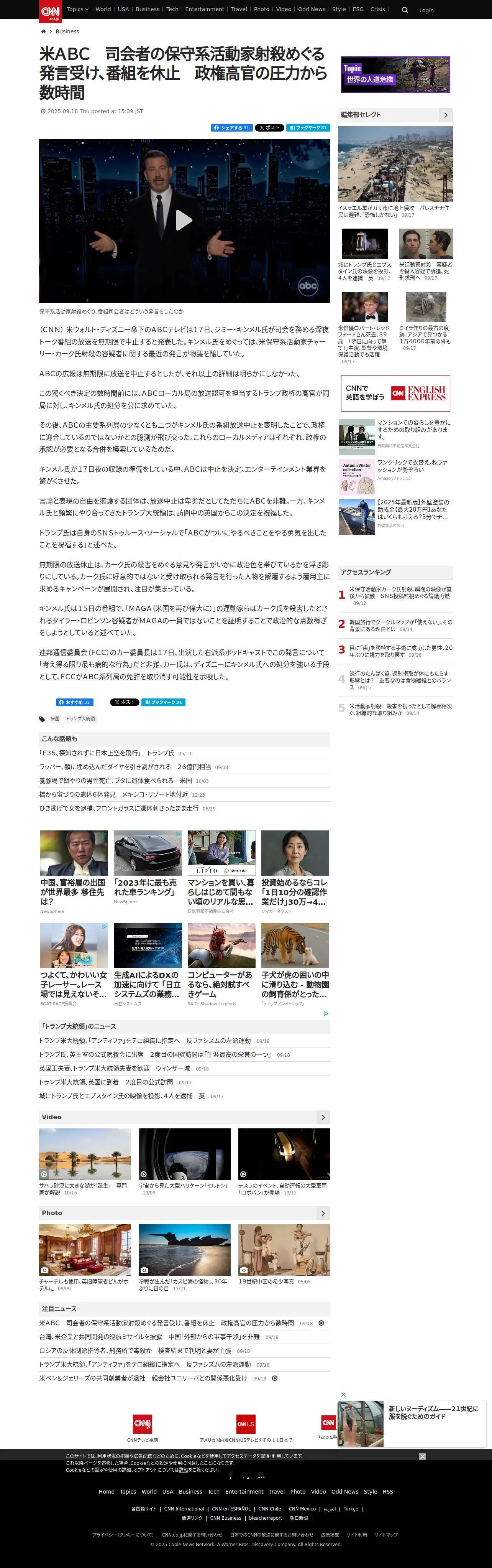Open the RSS icon in footer
This screenshot has height=1568, width=492.
coord(261,1475)
